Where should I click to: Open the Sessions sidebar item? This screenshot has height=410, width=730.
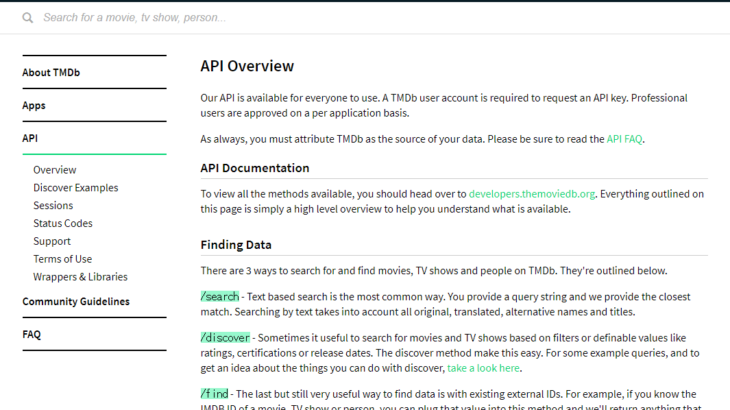53,206
